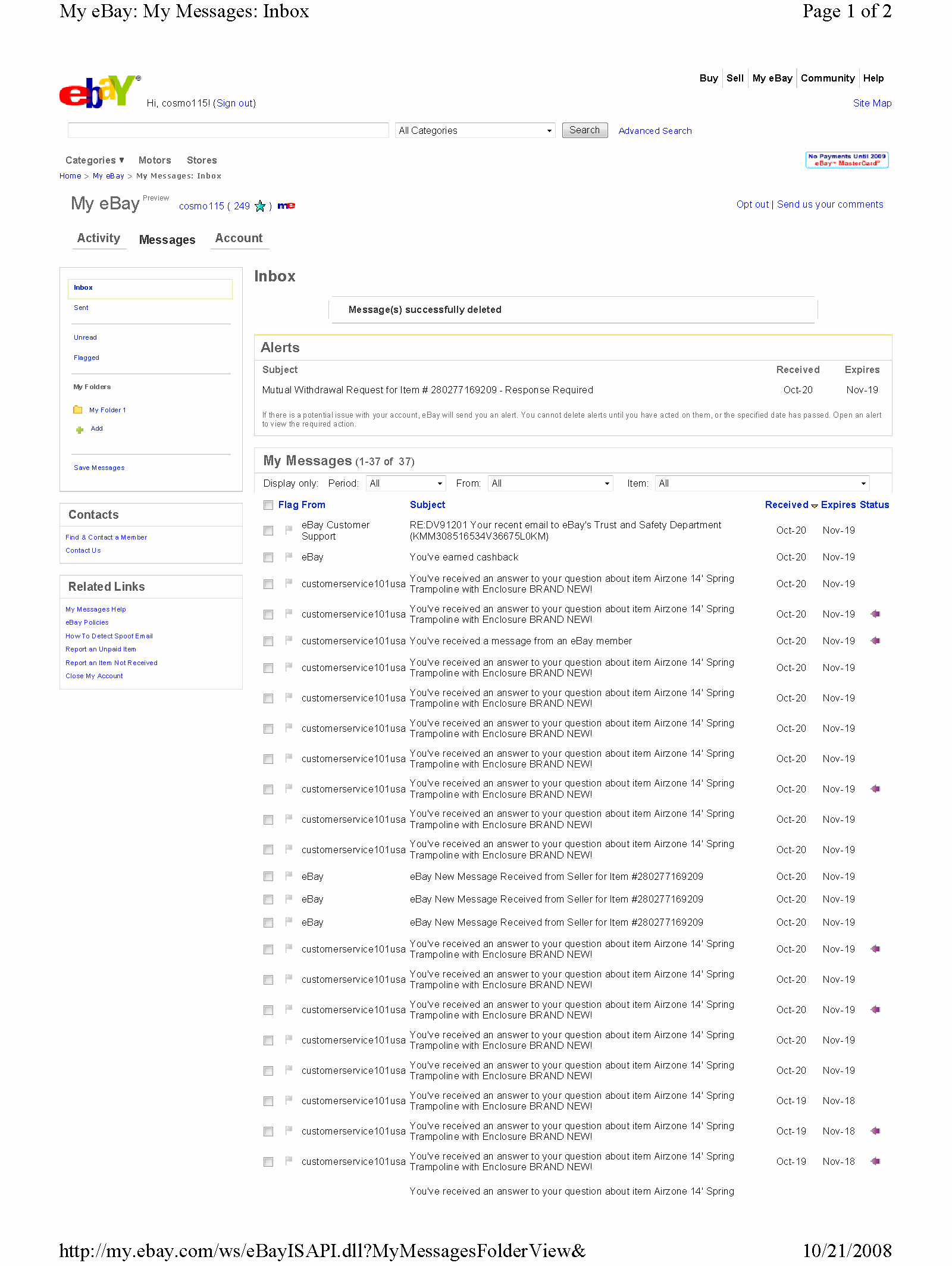This screenshot has height=1266, width=952.
Task: Check the eBay Customer Support message box
Action: [268, 531]
